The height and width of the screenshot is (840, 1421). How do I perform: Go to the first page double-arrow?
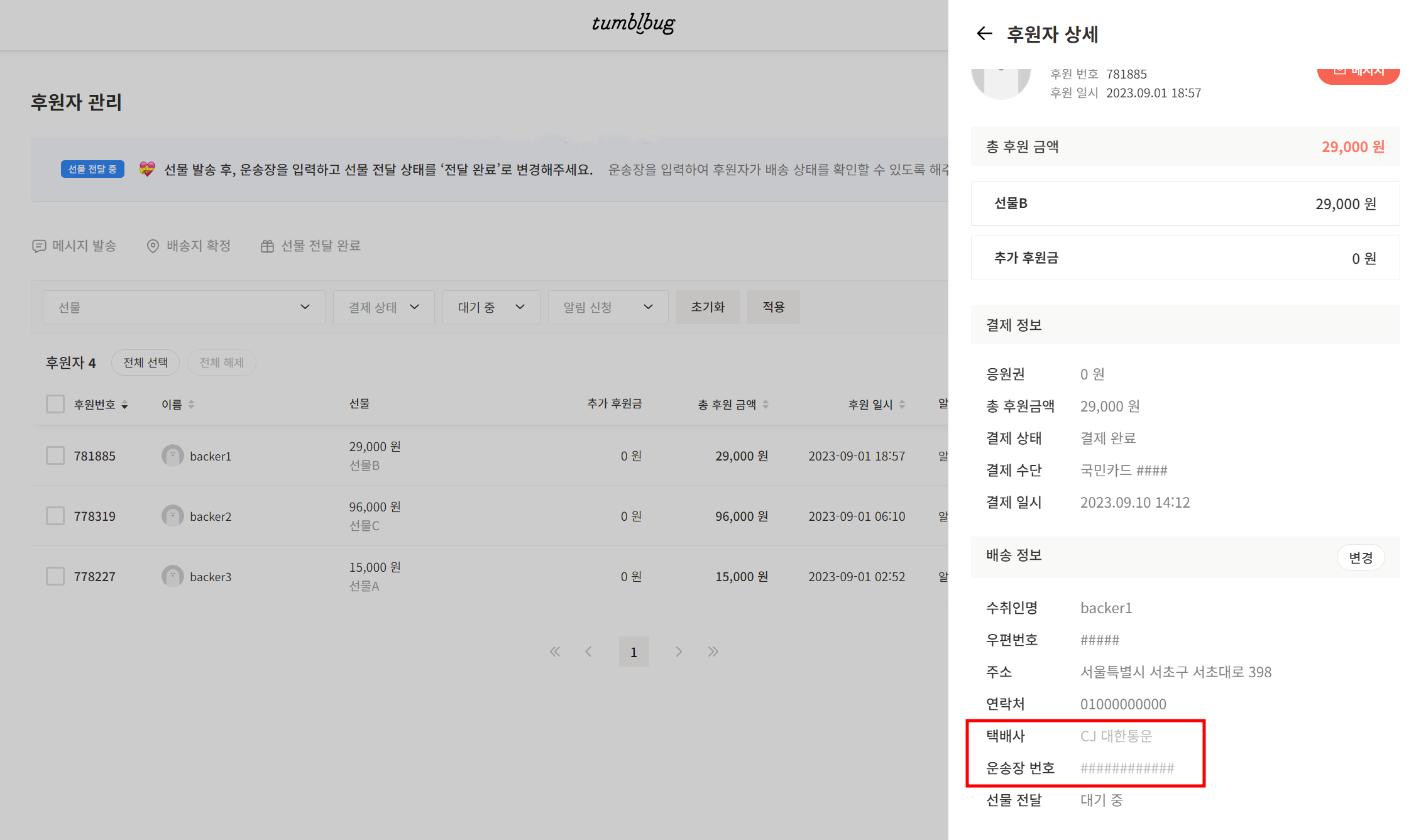pos(554,652)
